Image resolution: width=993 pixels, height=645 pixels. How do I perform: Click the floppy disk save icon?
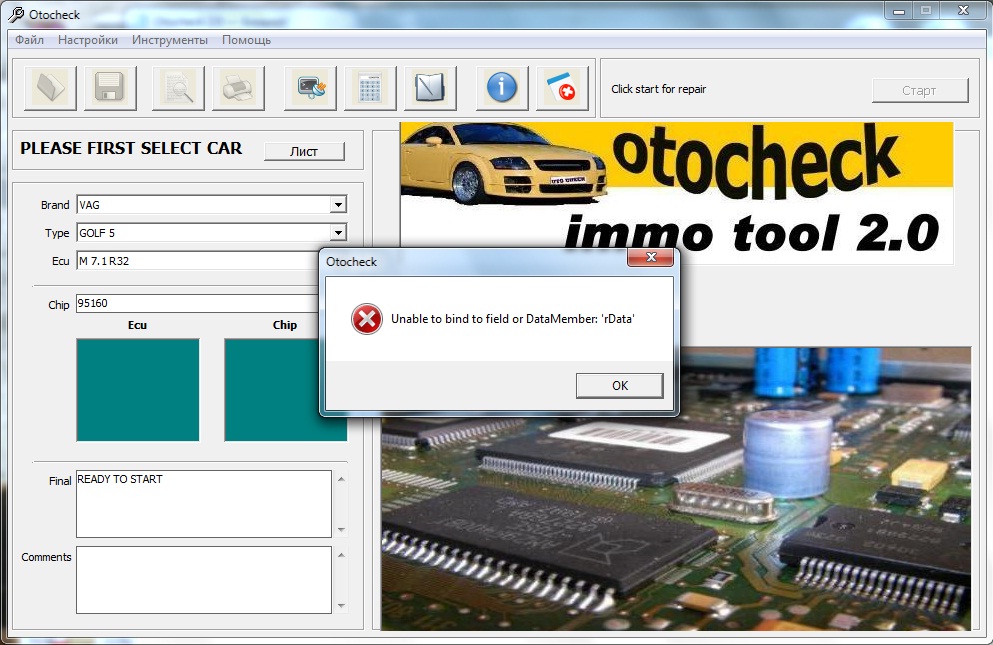coord(110,88)
